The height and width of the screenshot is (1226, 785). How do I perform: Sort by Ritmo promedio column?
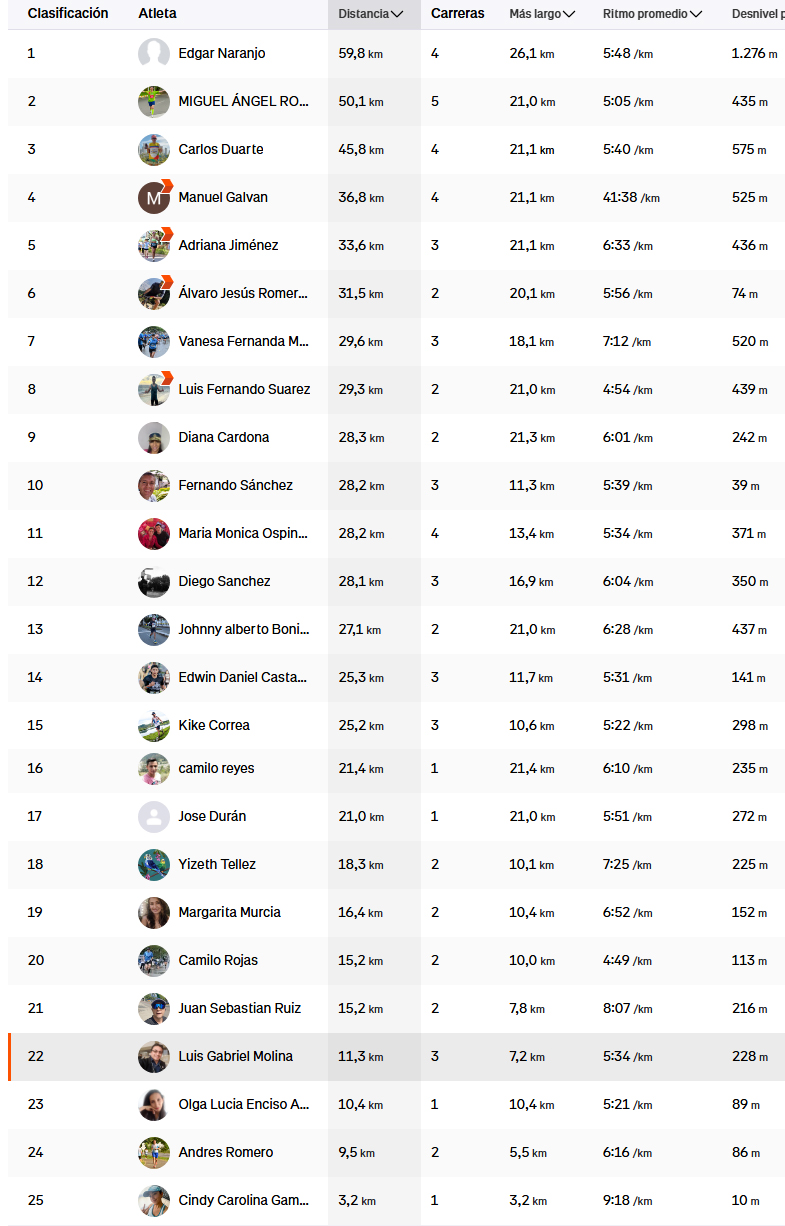coord(652,14)
